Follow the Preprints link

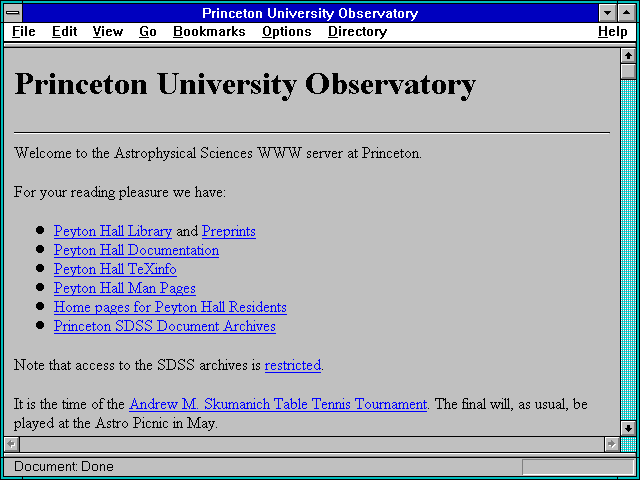[229, 231]
